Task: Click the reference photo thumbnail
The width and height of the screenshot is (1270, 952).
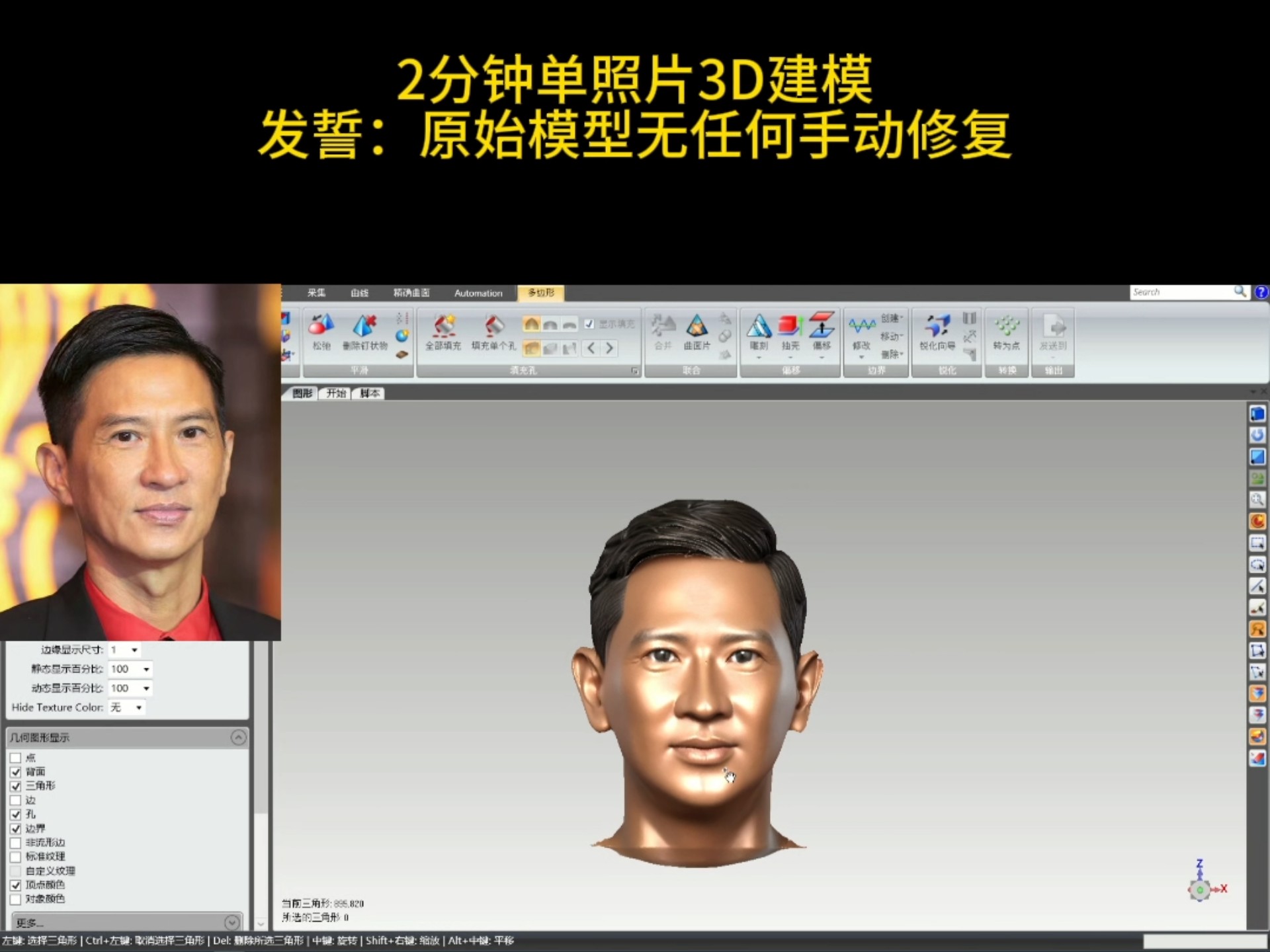Action: click(x=140, y=462)
